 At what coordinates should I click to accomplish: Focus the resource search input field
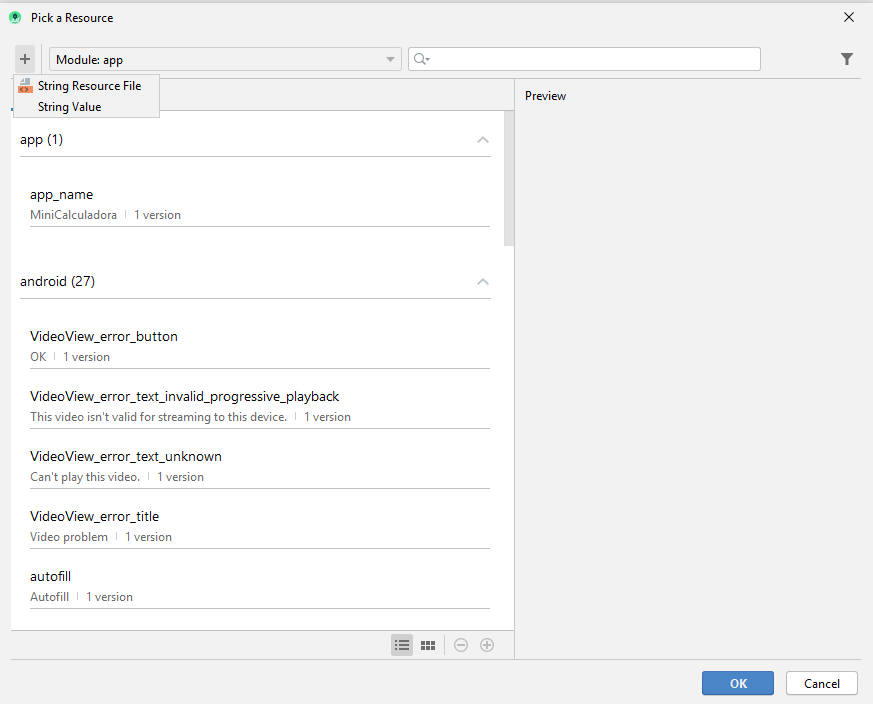point(595,59)
